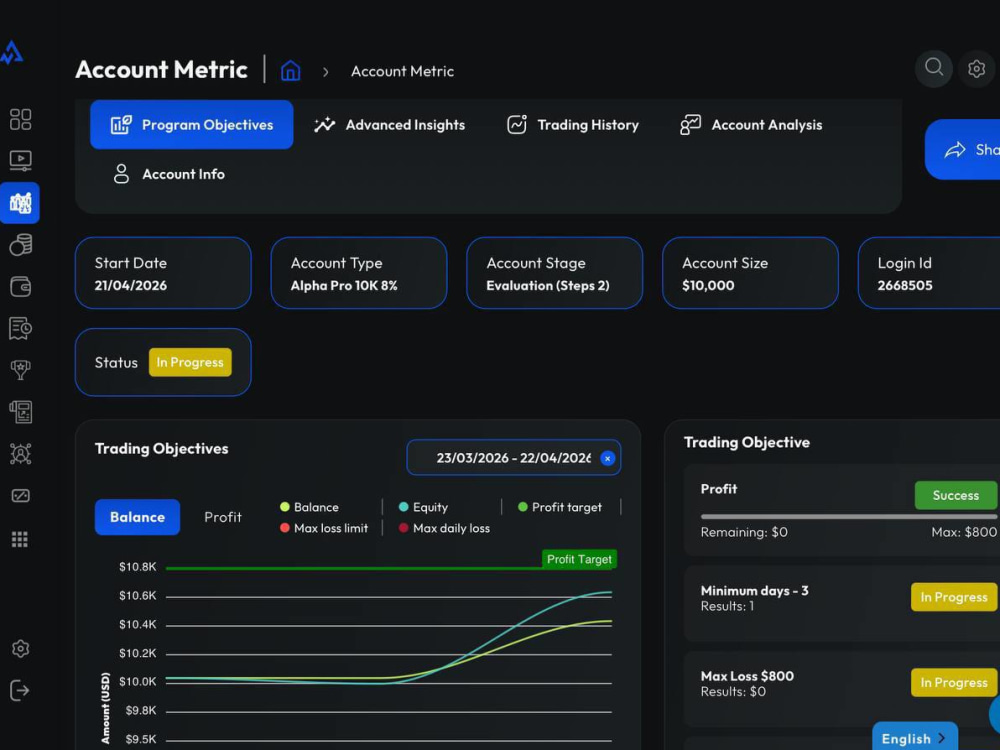Click the Profit Success badge
The width and height of the screenshot is (1000, 750).
point(955,496)
